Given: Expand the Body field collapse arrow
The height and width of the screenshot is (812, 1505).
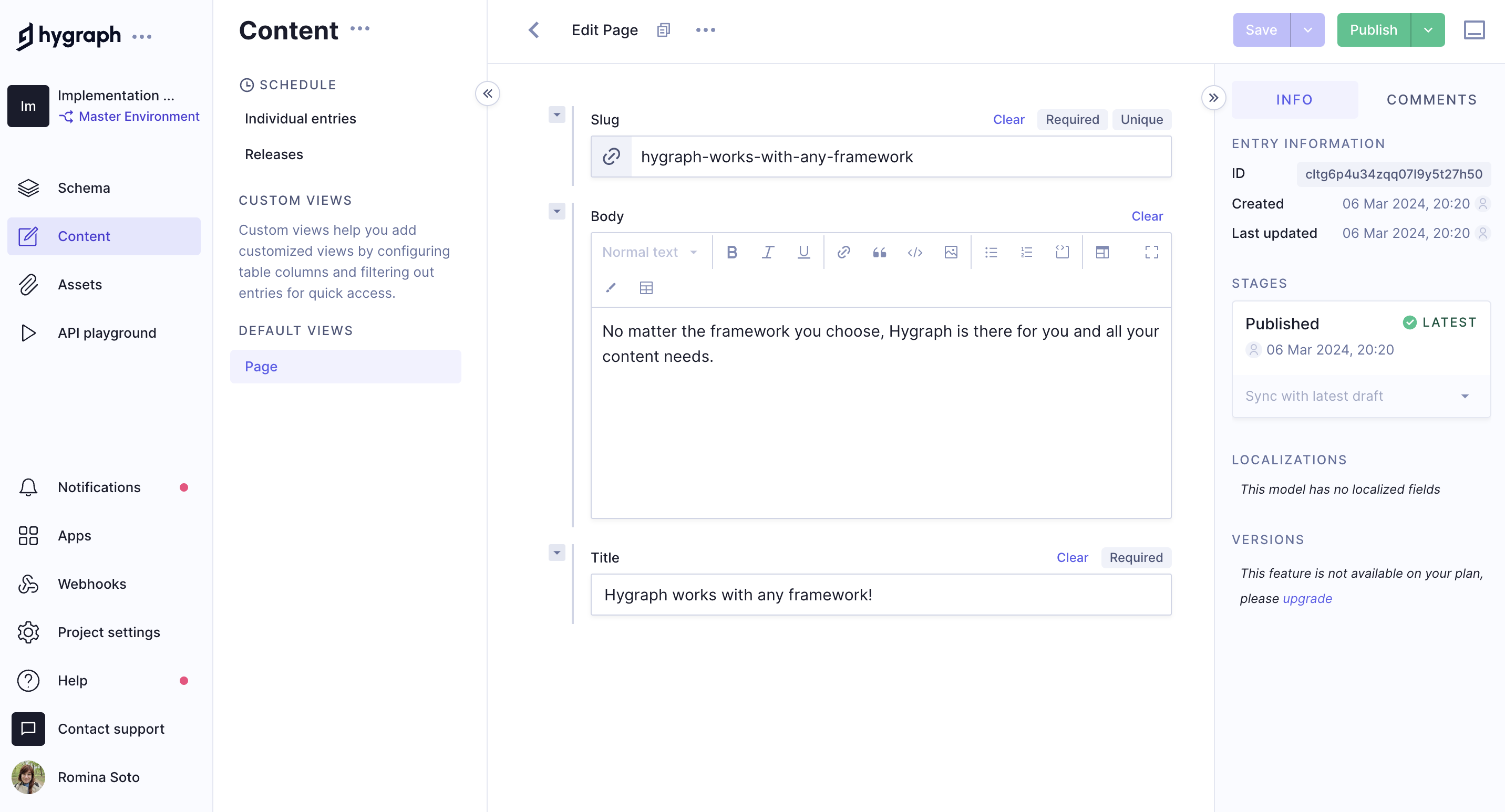Looking at the screenshot, I should (x=557, y=210).
